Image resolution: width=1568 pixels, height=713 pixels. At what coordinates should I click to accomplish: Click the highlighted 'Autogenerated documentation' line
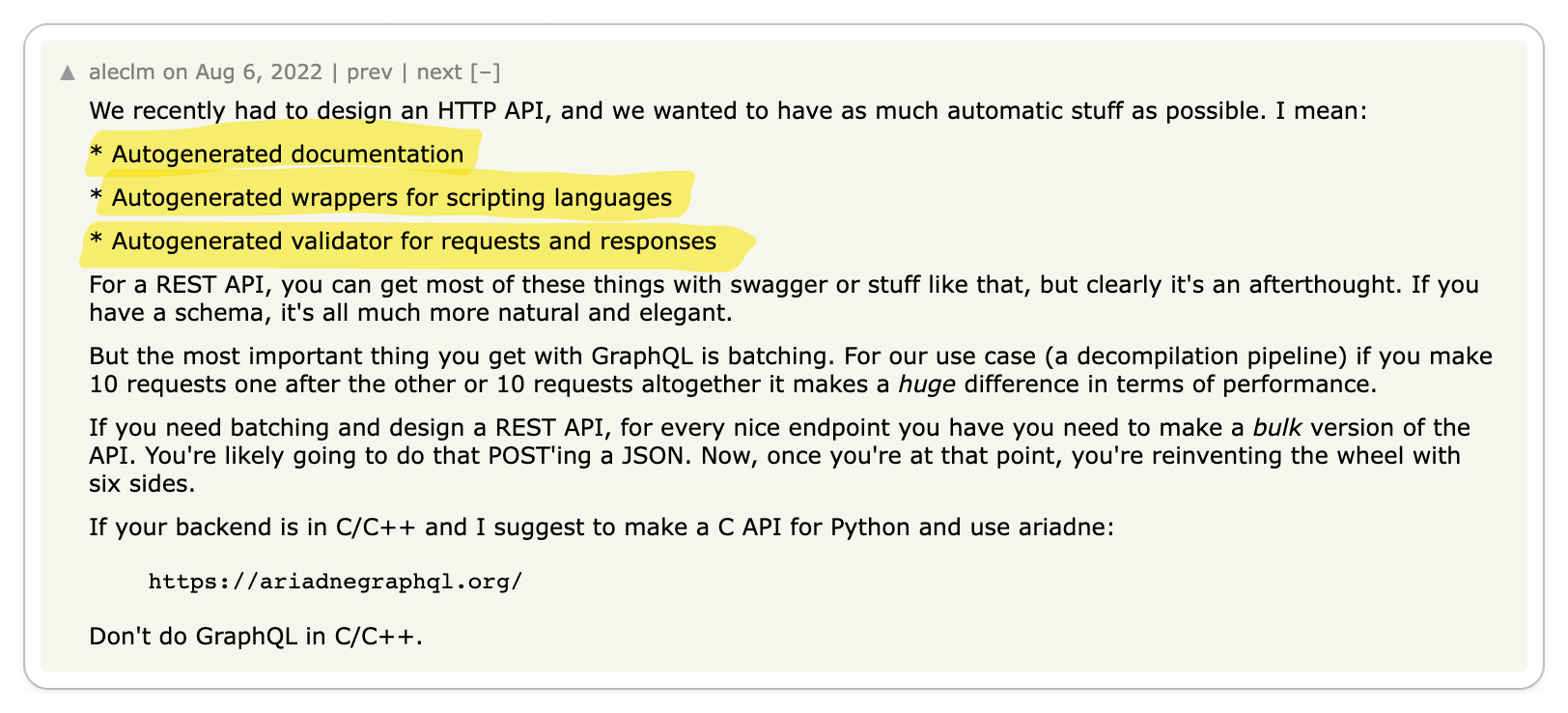(277, 155)
